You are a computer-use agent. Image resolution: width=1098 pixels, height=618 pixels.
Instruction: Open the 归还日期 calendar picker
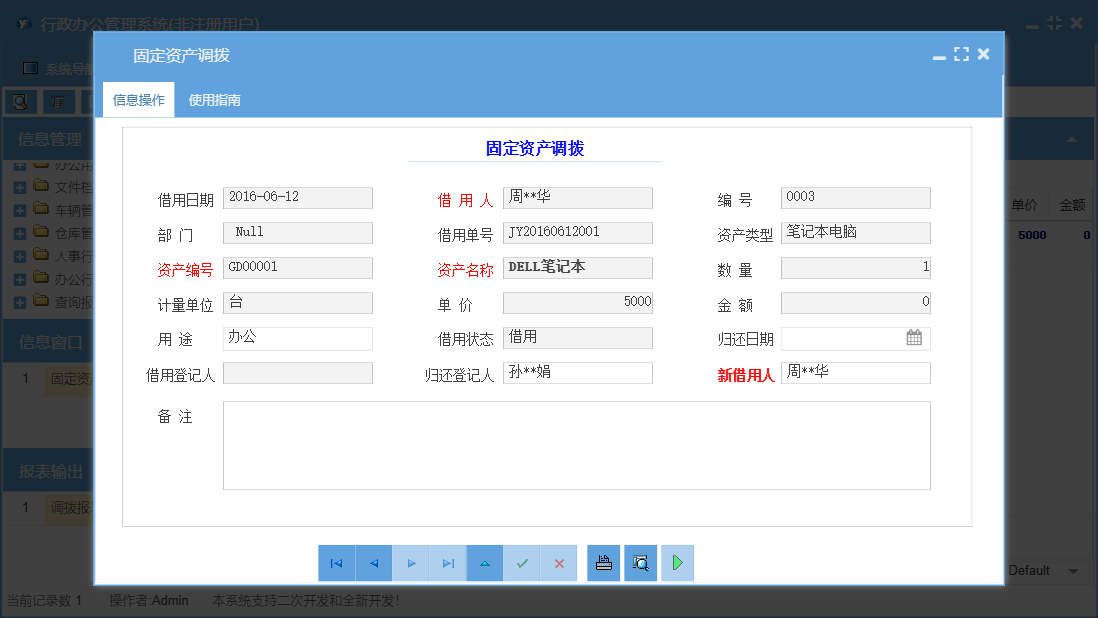pos(914,338)
